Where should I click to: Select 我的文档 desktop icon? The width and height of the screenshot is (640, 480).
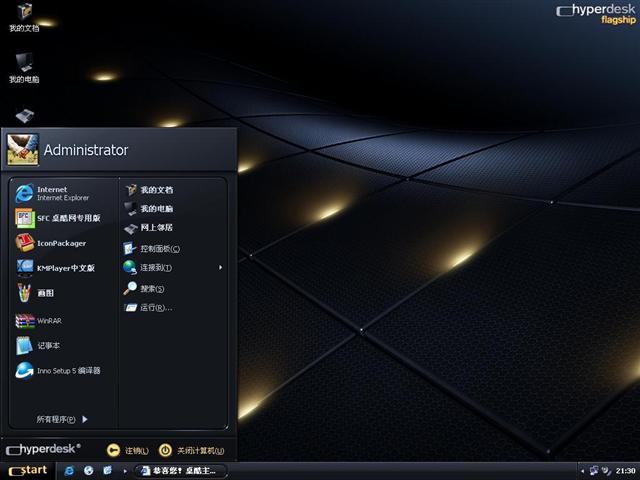point(24,18)
